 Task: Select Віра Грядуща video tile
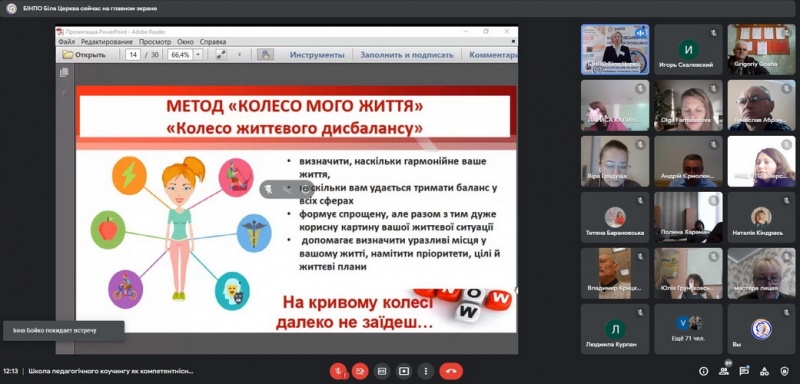click(615, 162)
